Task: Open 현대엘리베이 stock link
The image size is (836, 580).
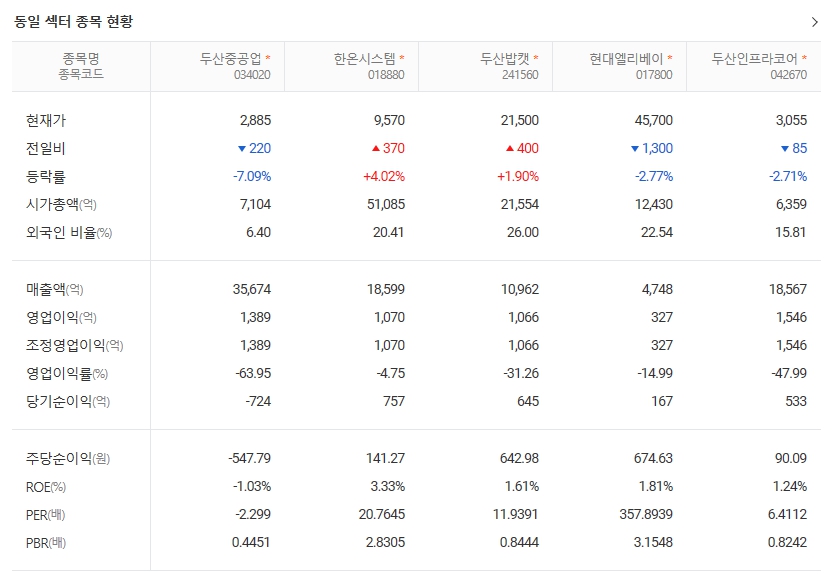Action: tap(626, 58)
